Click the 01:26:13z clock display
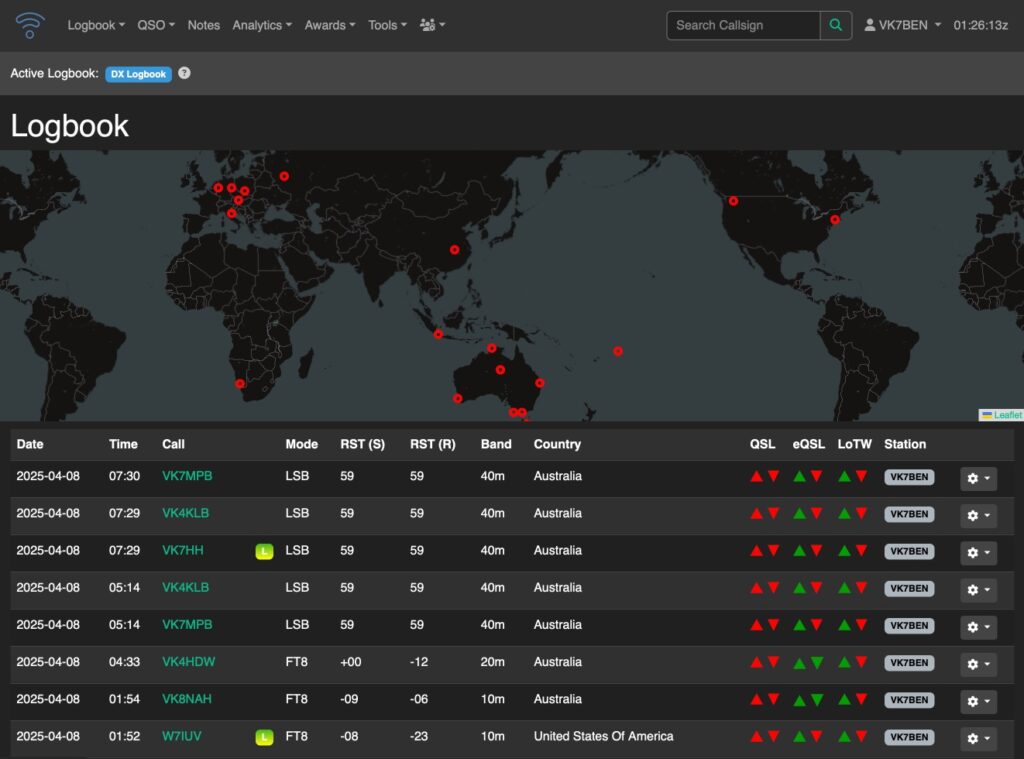Image resolution: width=1024 pixels, height=759 pixels. (x=980, y=25)
